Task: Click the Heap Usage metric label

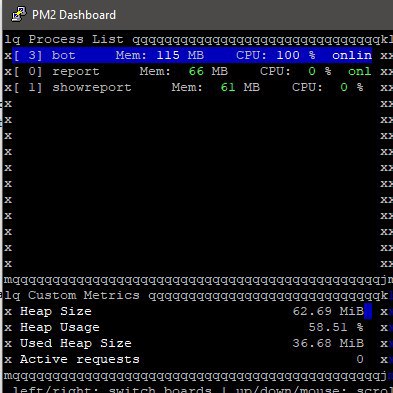Action: [x=60, y=327]
